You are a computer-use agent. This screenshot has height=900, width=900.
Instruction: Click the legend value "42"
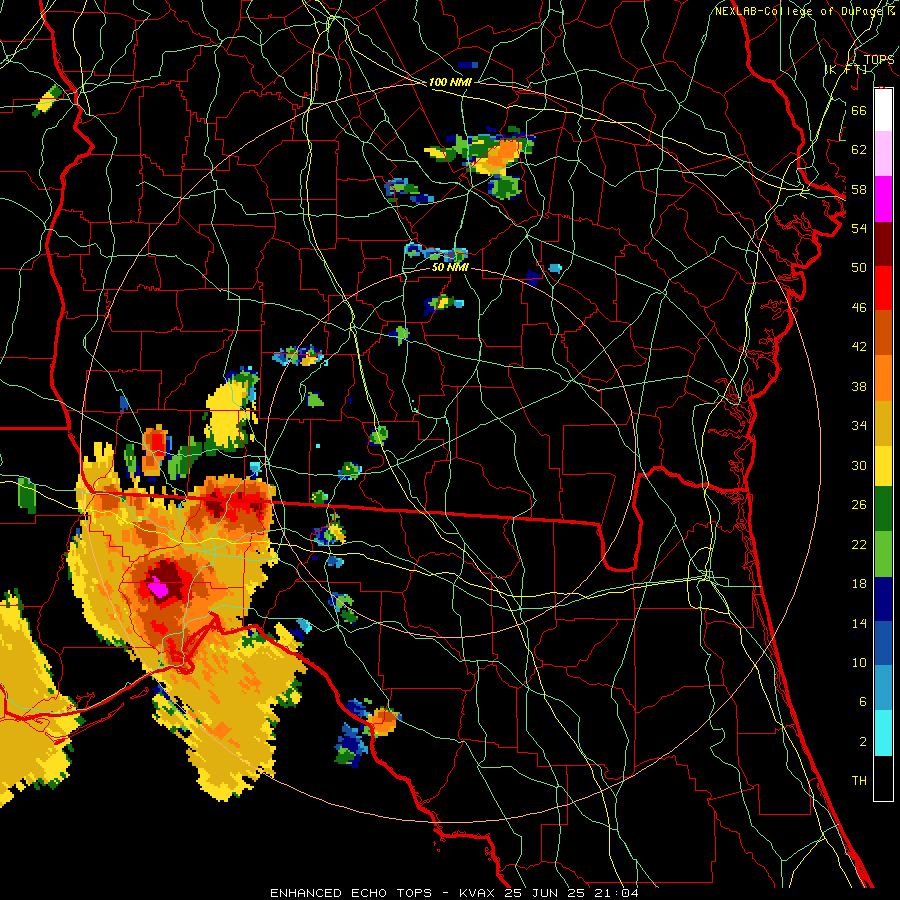pos(859,347)
